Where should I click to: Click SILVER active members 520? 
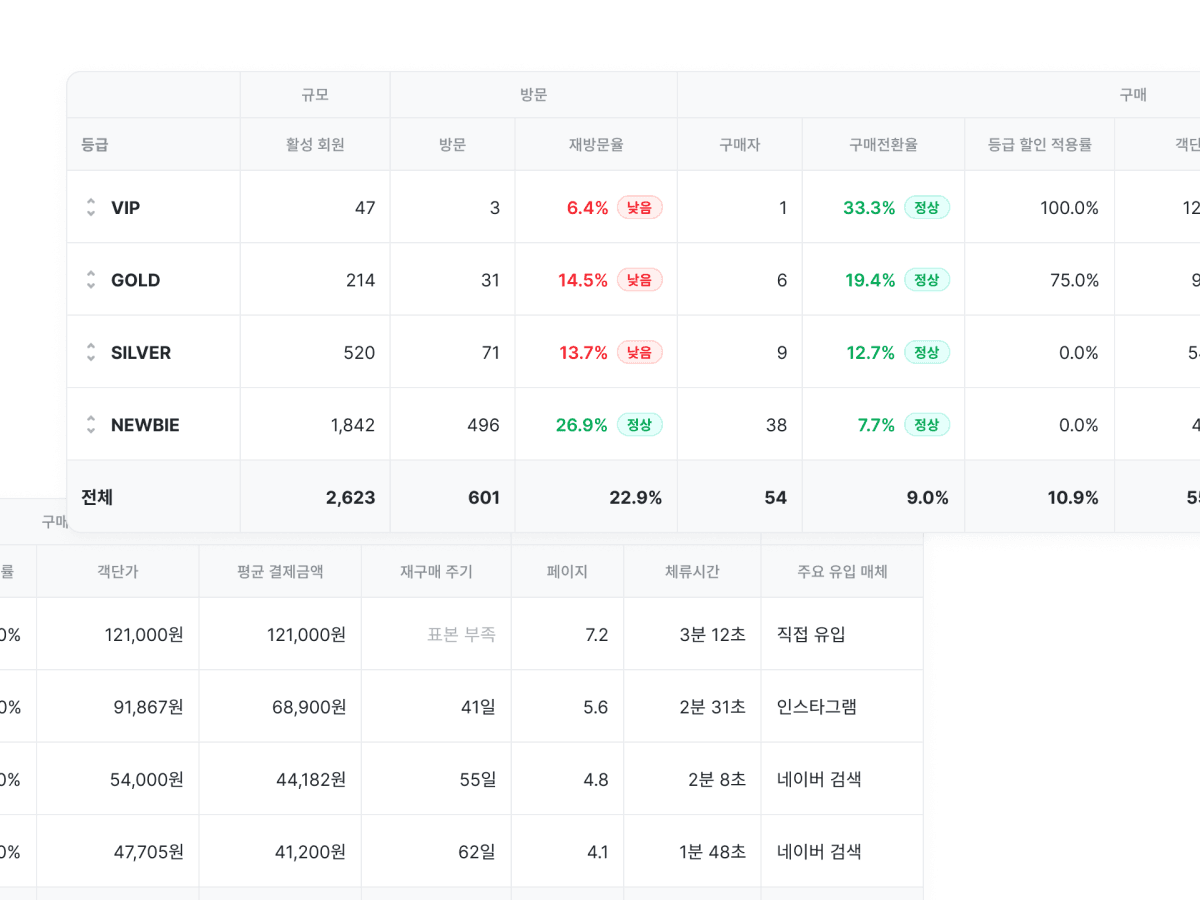click(x=359, y=352)
